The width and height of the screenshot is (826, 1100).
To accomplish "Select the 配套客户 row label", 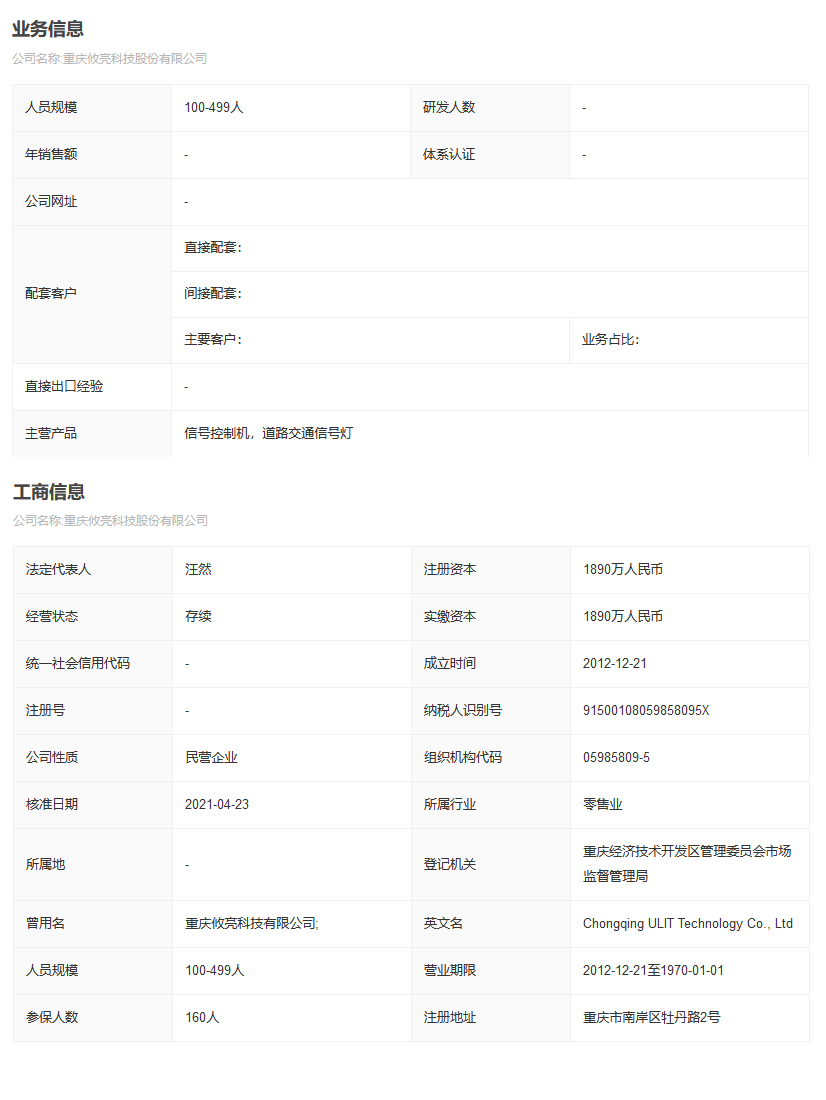I will (x=51, y=293).
